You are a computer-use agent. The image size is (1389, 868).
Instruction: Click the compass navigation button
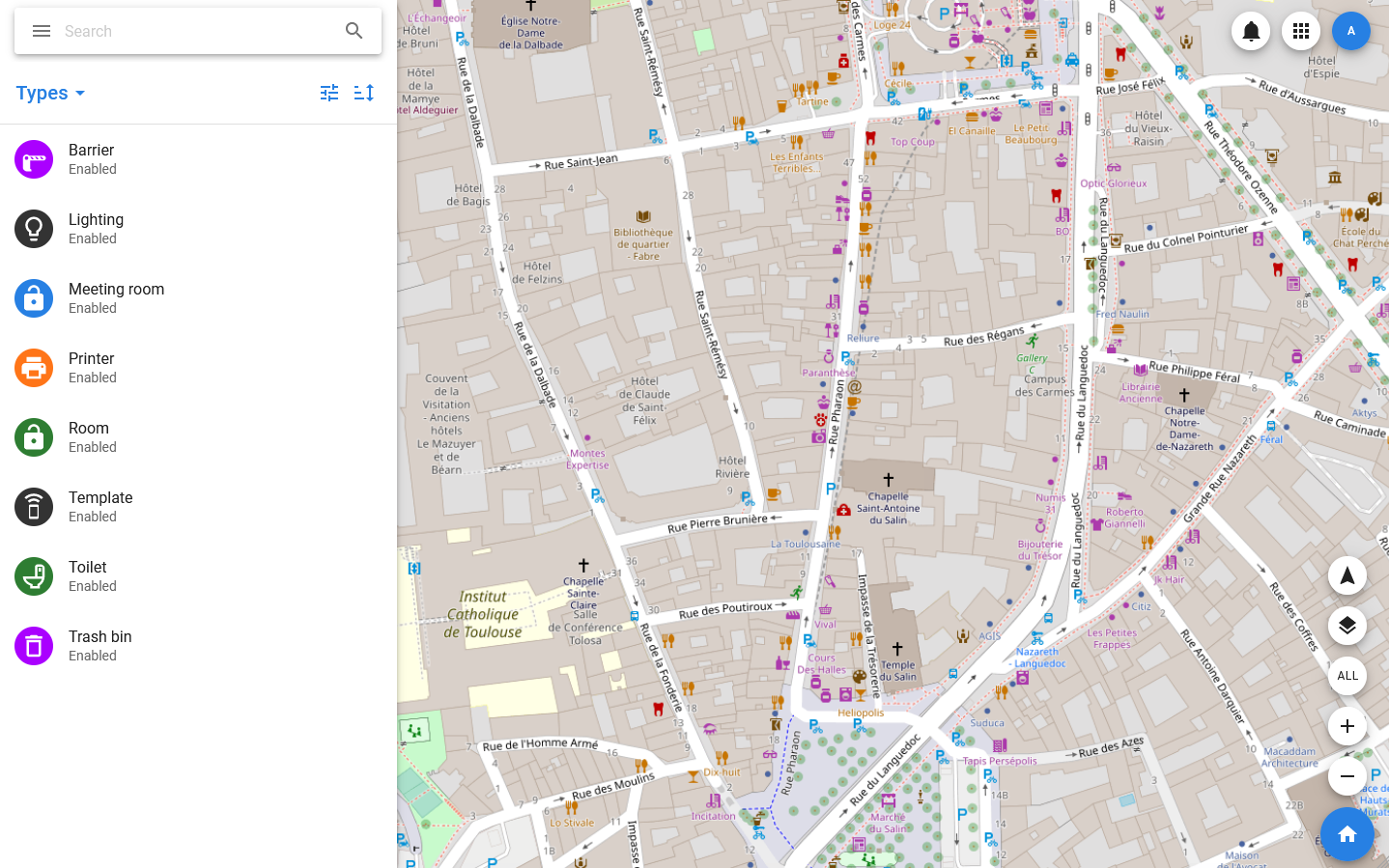(1347, 575)
